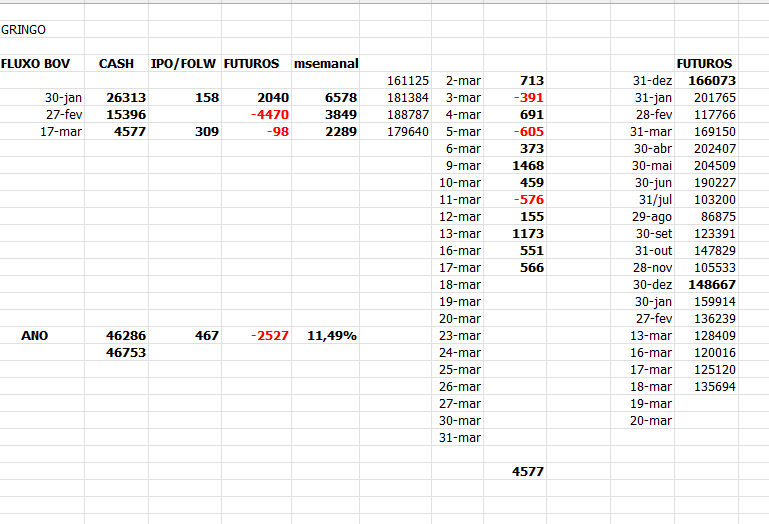Screen dimensions: 769x524
Task: Select the CASH column header
Action: tap(116, 64)
